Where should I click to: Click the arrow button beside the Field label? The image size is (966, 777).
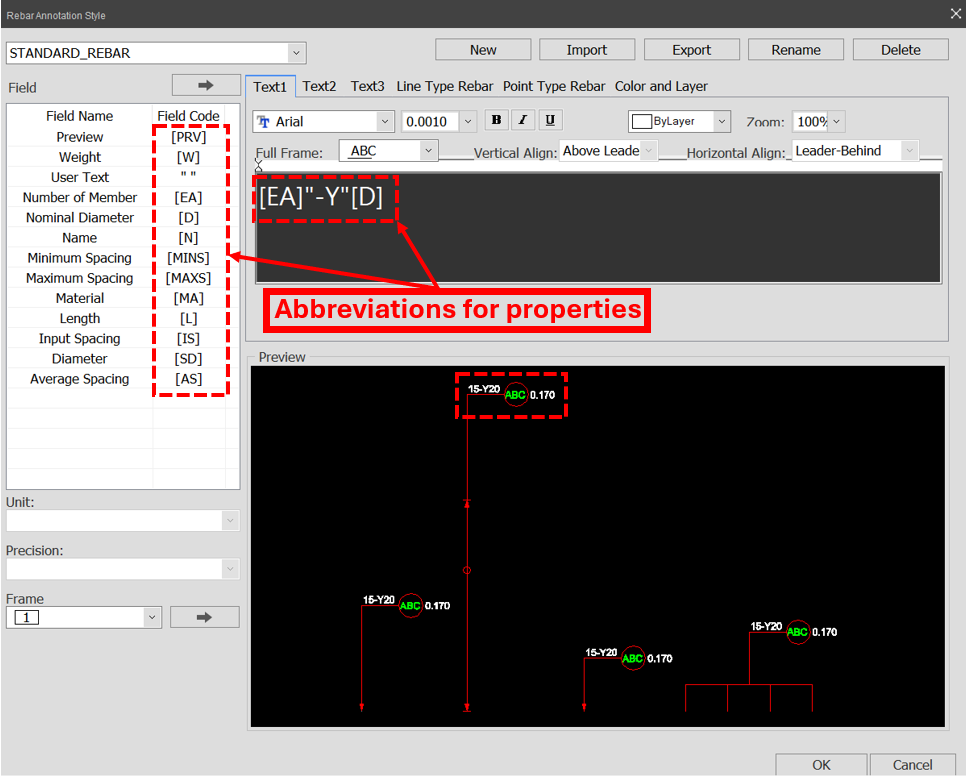tap(206, 86)
